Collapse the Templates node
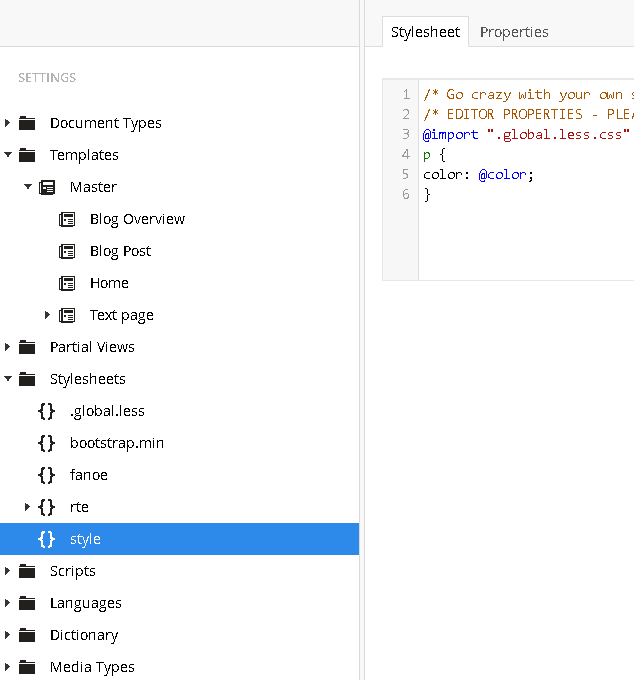Screen dimensions: 634x680 [x=7, y=155]
